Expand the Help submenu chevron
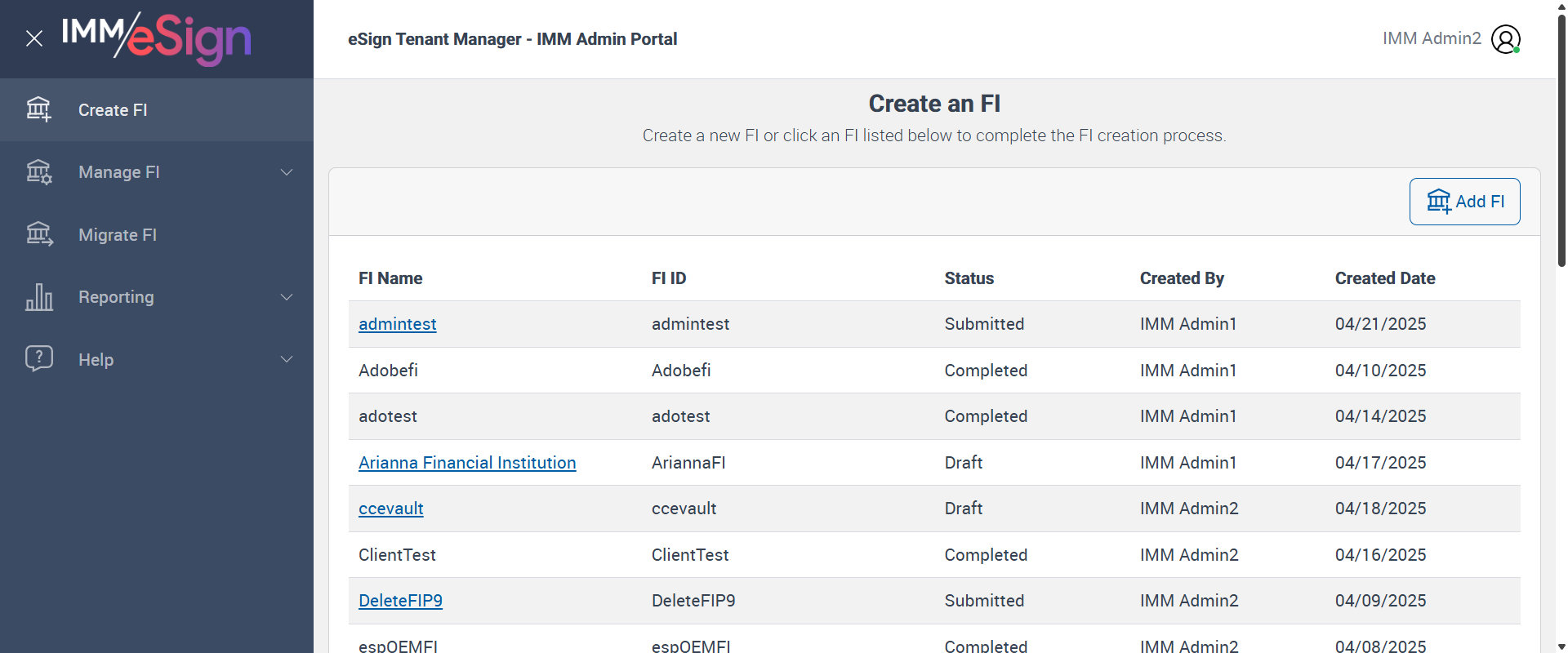 [x=287, y=359]
